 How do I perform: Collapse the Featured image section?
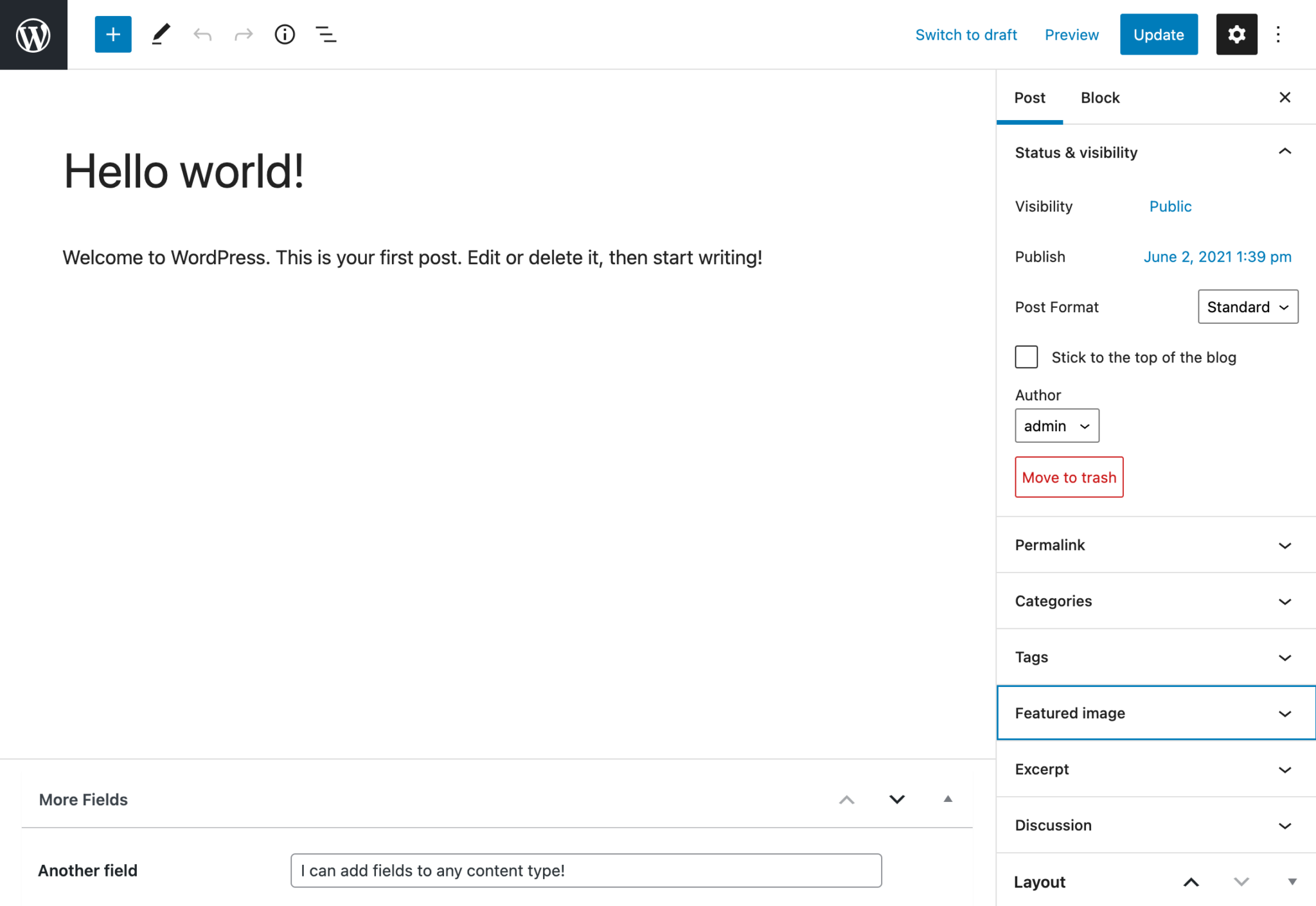coord(1155,713)
